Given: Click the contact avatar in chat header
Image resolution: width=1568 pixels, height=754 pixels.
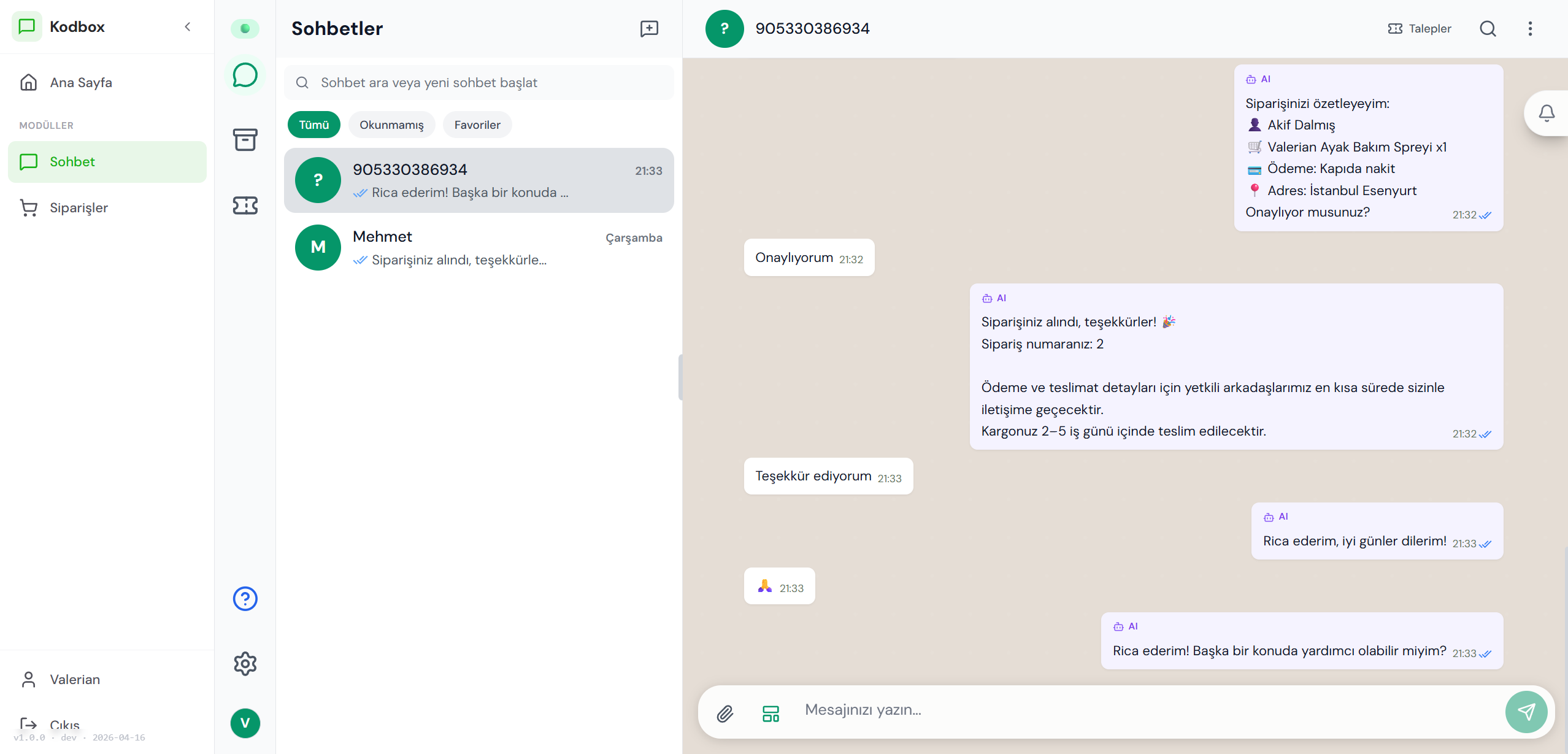Looking at the screenshot, I should point(724,28).
